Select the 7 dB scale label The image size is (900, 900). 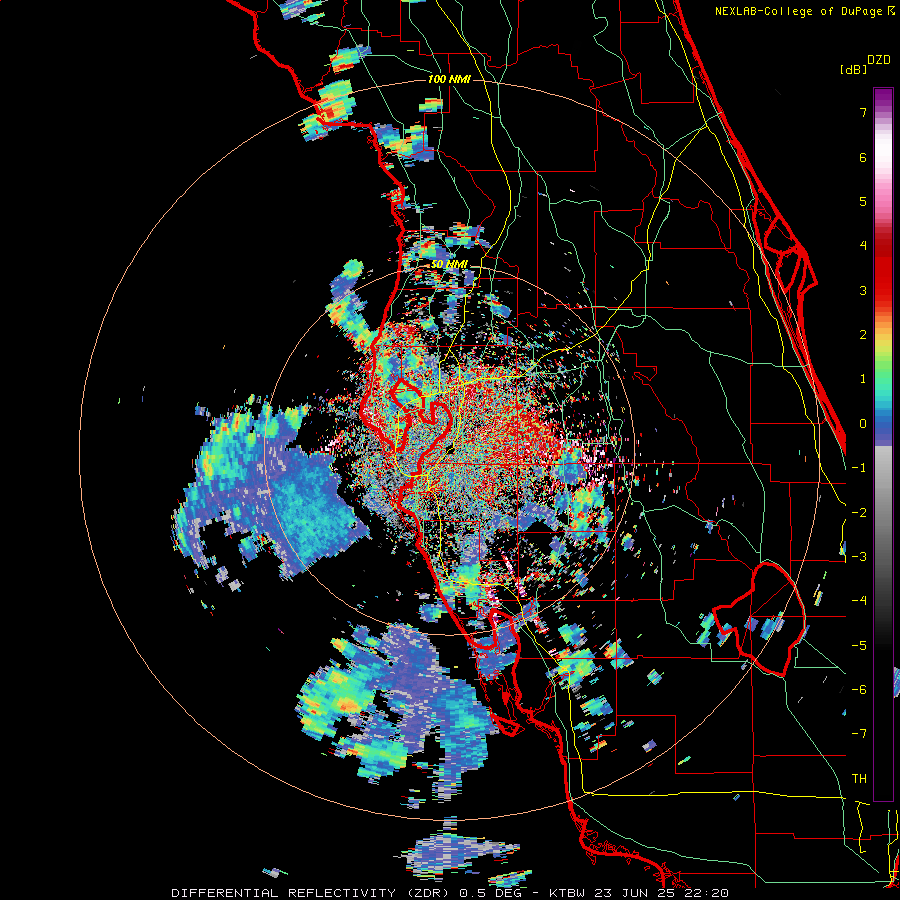[863, 112]
